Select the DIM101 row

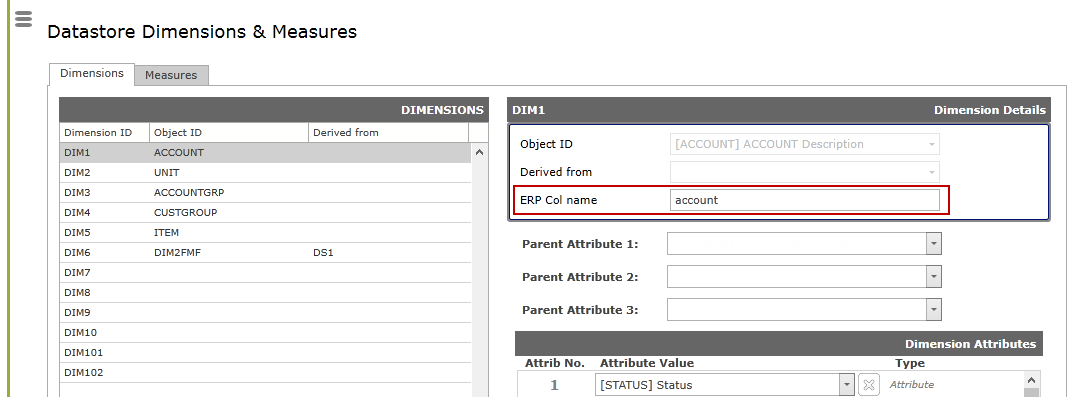click(265, 352)
